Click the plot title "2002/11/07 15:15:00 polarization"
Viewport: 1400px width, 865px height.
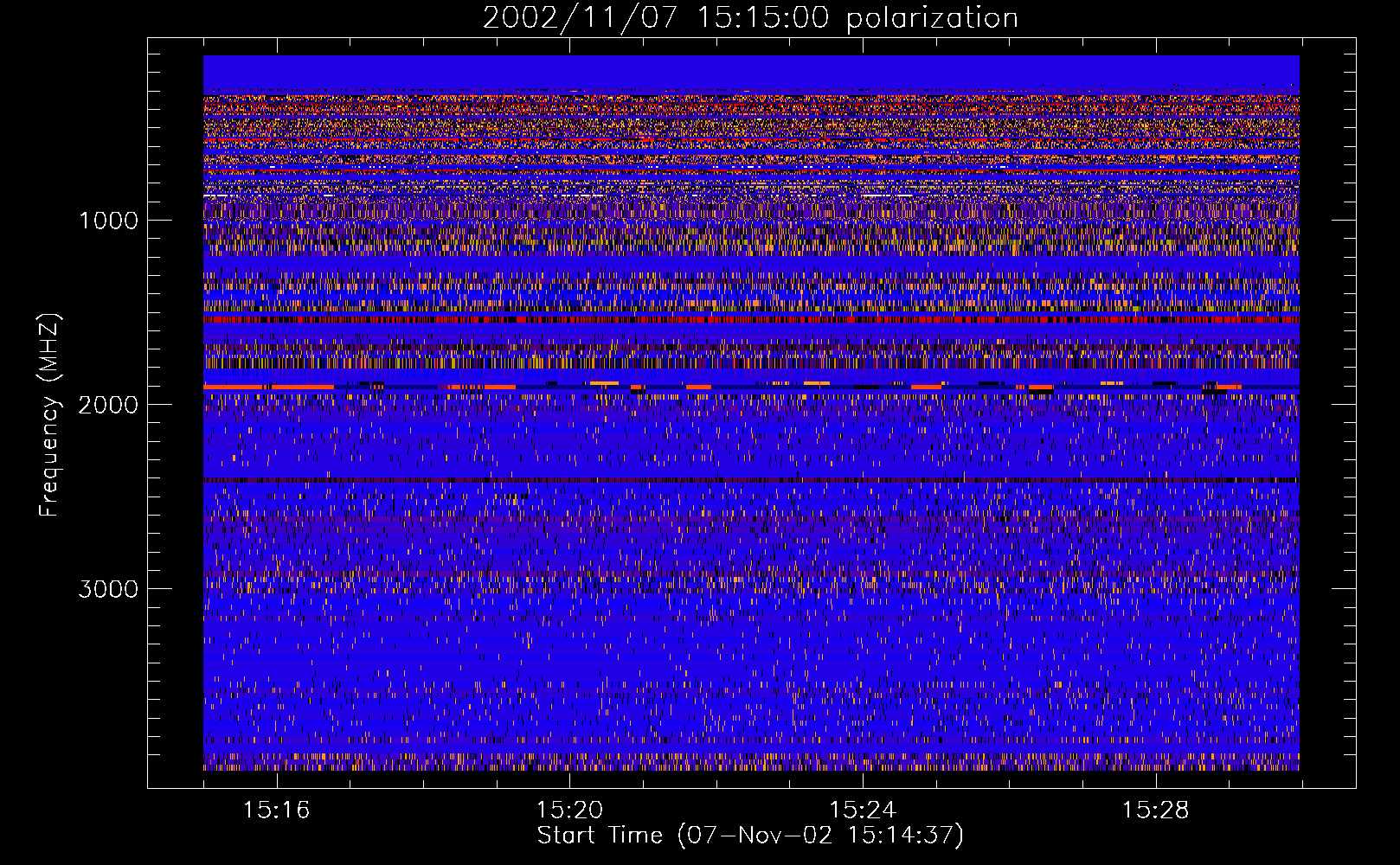[x=750, y=18]
